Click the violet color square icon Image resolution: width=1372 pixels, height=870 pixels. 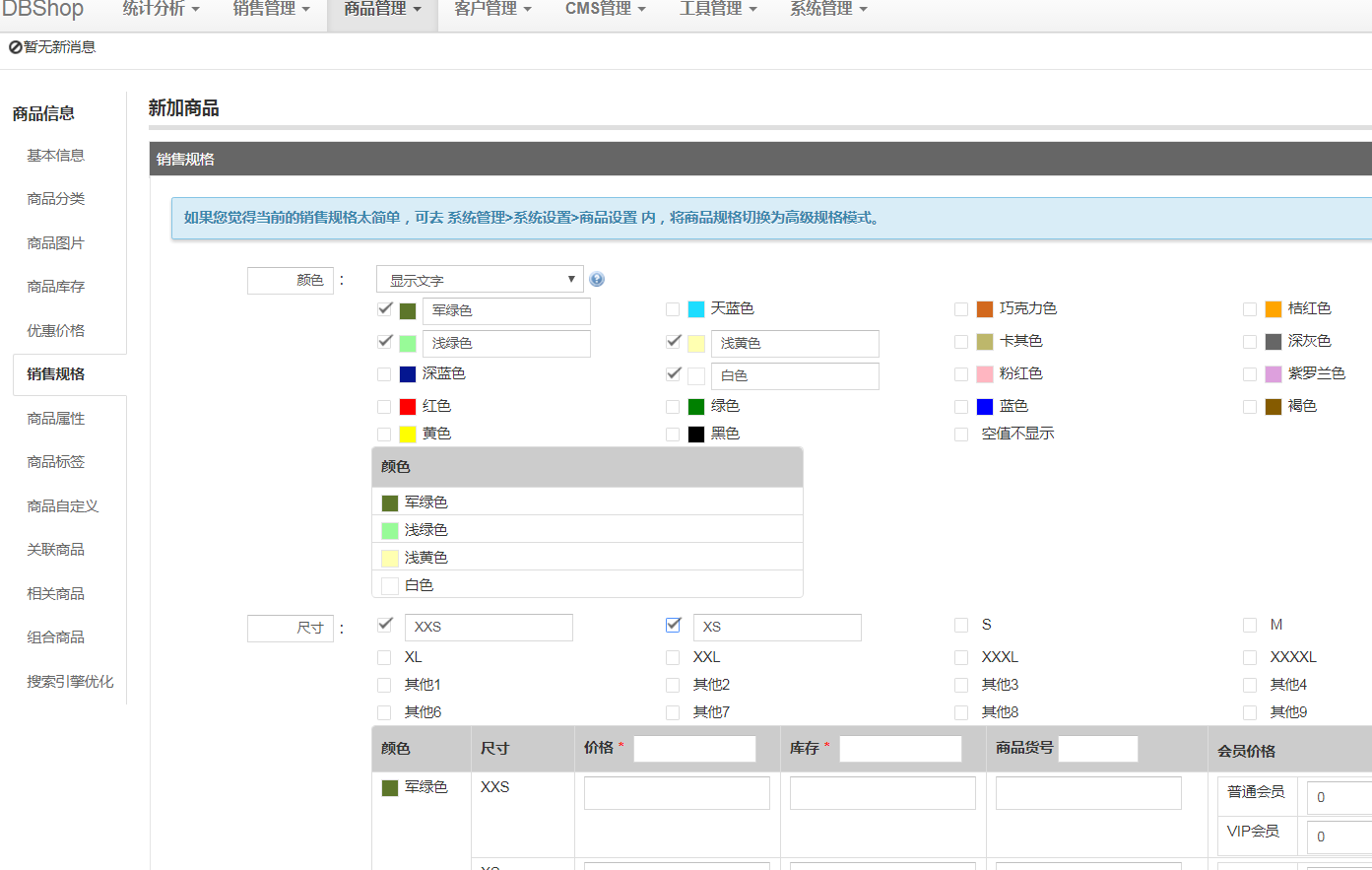pos(1274,374)
